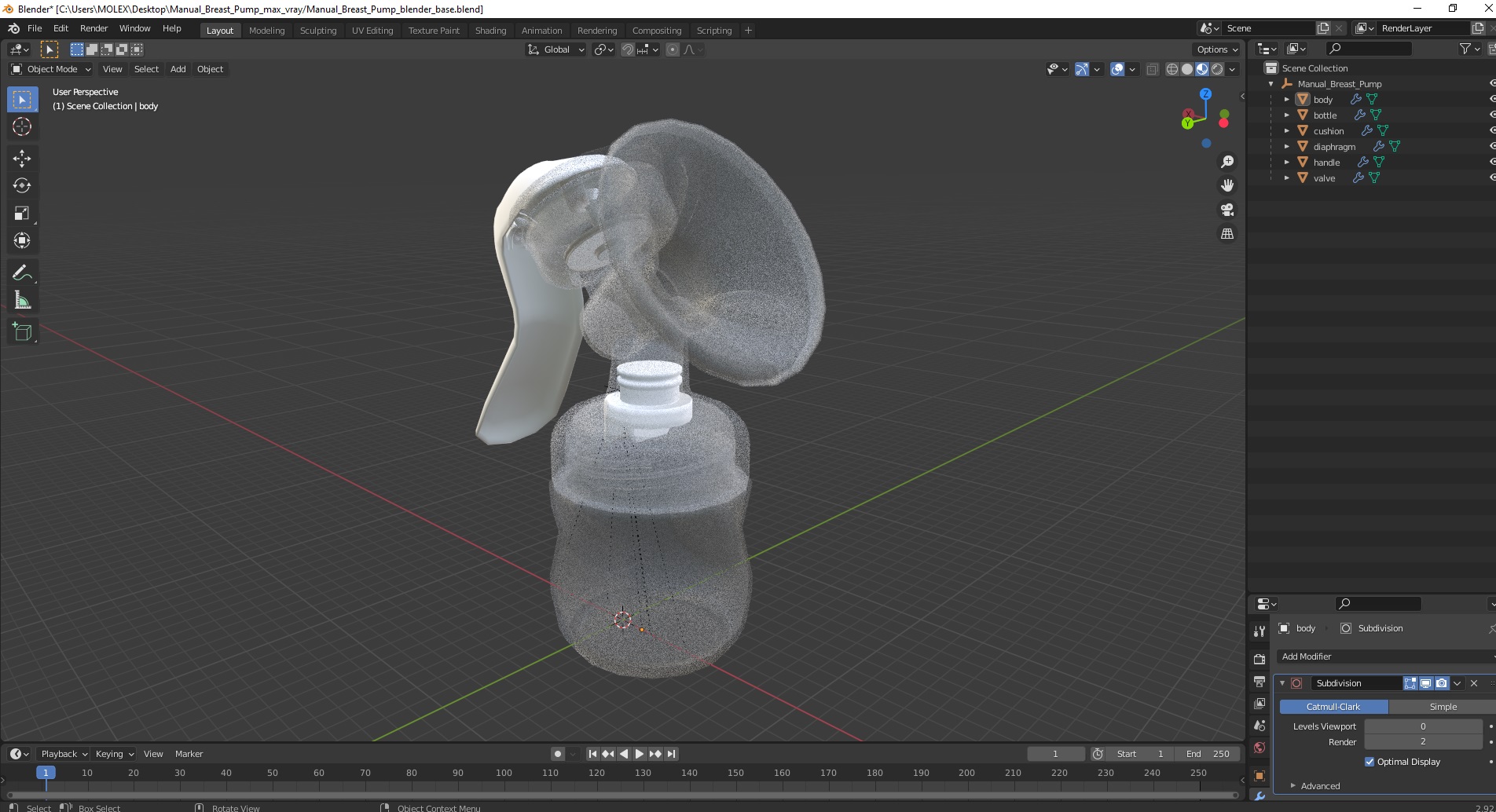Open the Playback dropdown in timeline
Image resolution: width=1496 pixels, height=812 pixels.
click(x=64, y=754)
